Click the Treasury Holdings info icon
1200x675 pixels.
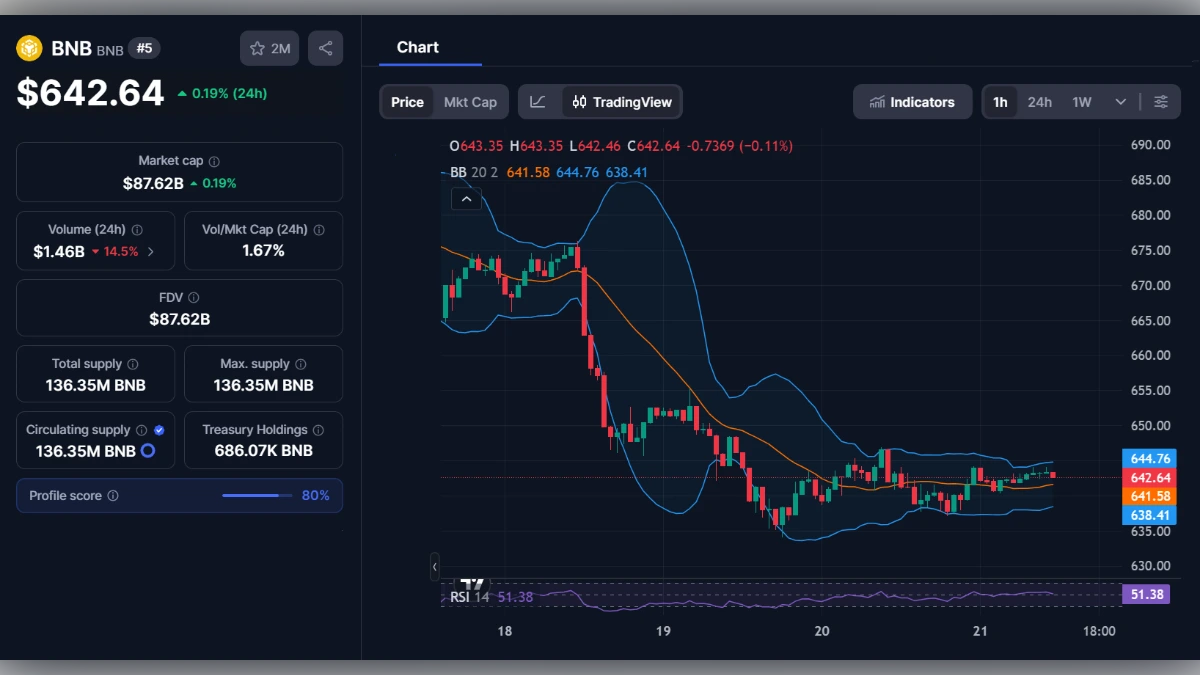(318, 430)
